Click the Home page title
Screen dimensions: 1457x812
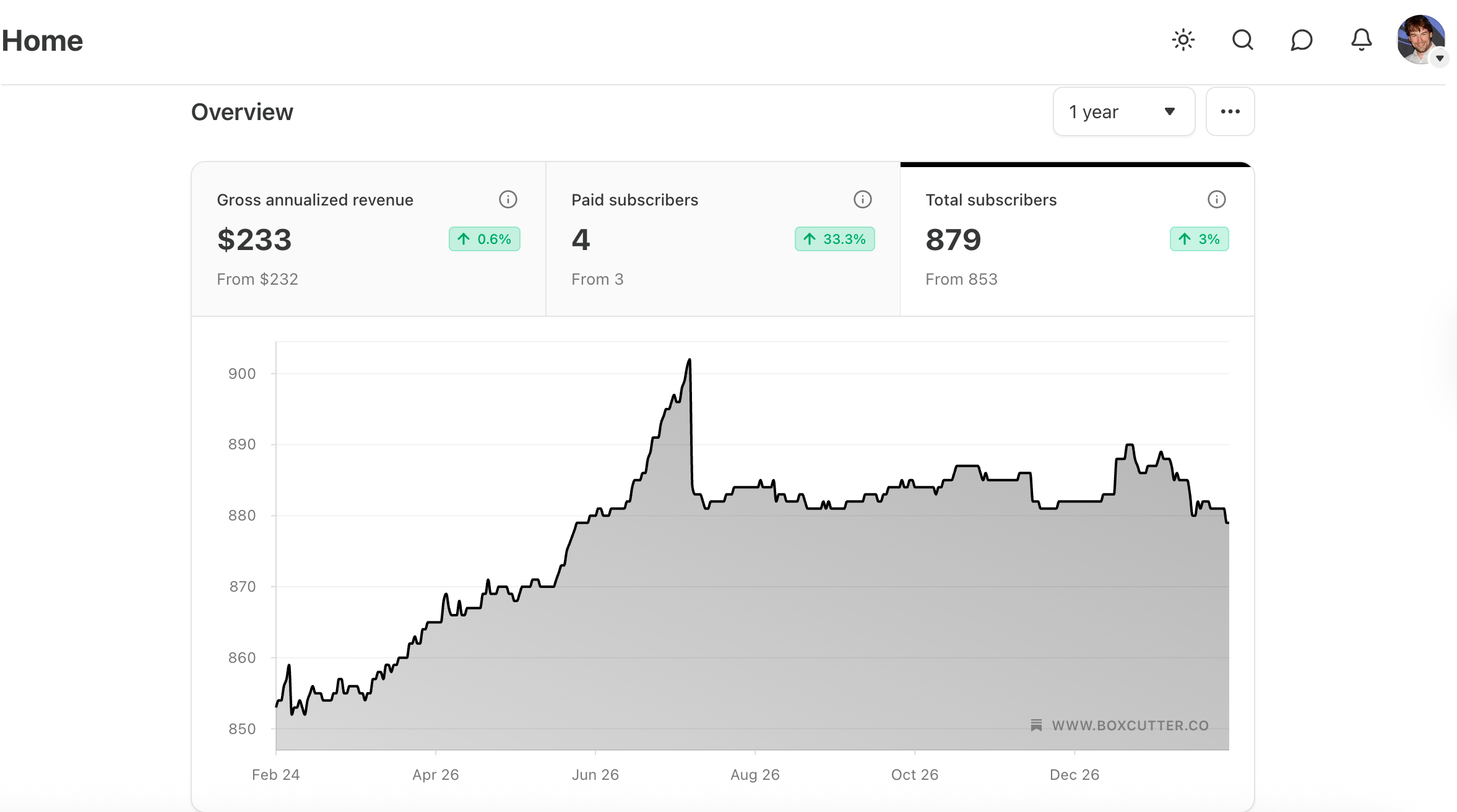pyautogui.click(x=42, y=41)
